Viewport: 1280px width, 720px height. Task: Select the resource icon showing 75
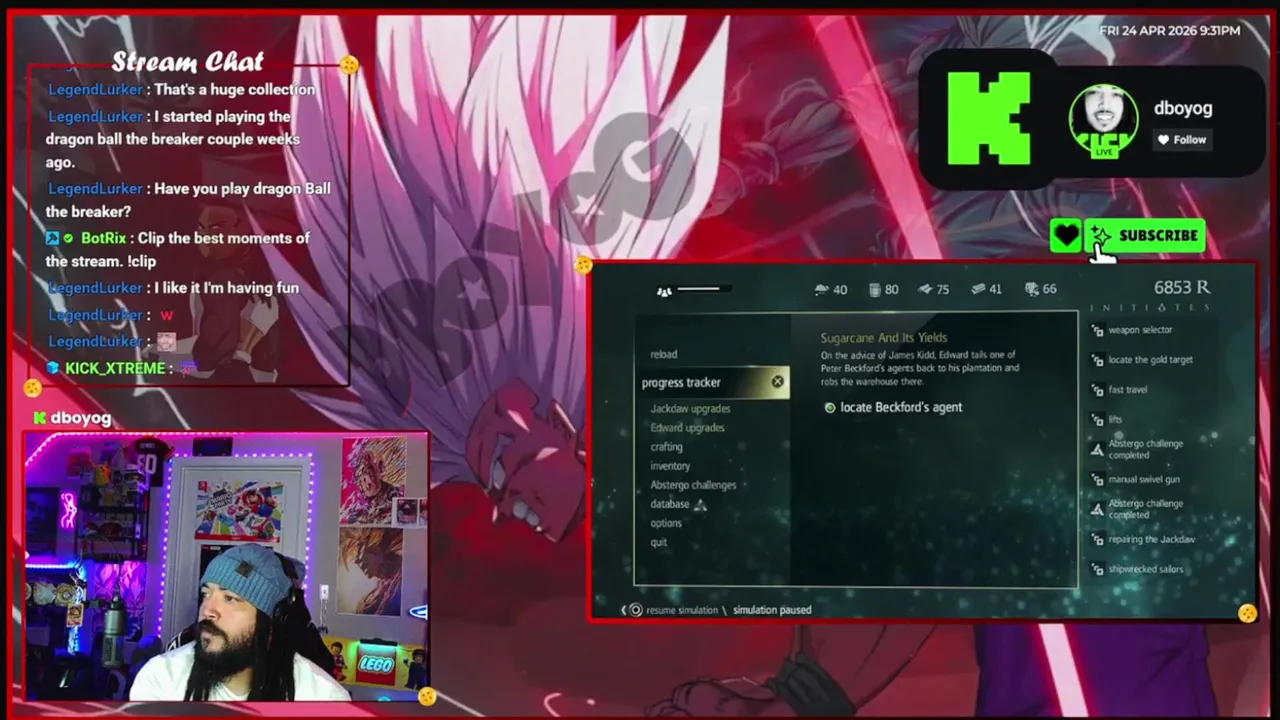924,289
